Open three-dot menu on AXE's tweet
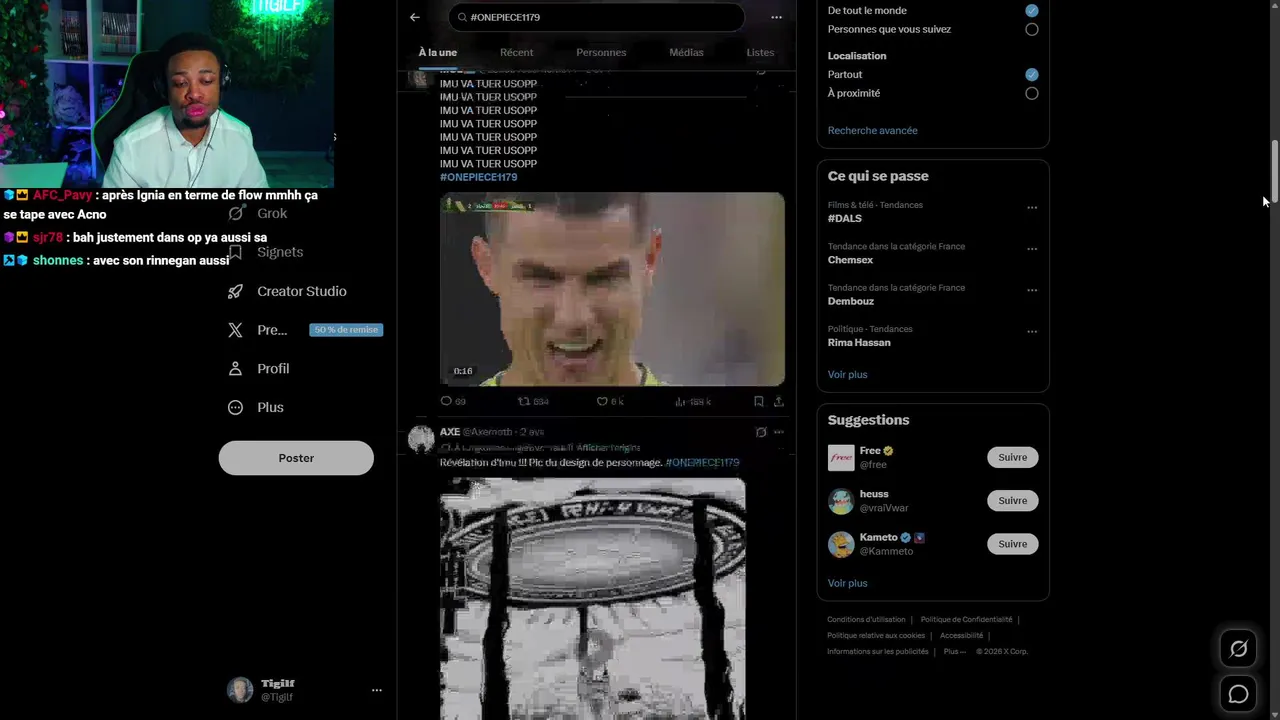This screenshot has width=1280, height=720. [x=778, y=432]
